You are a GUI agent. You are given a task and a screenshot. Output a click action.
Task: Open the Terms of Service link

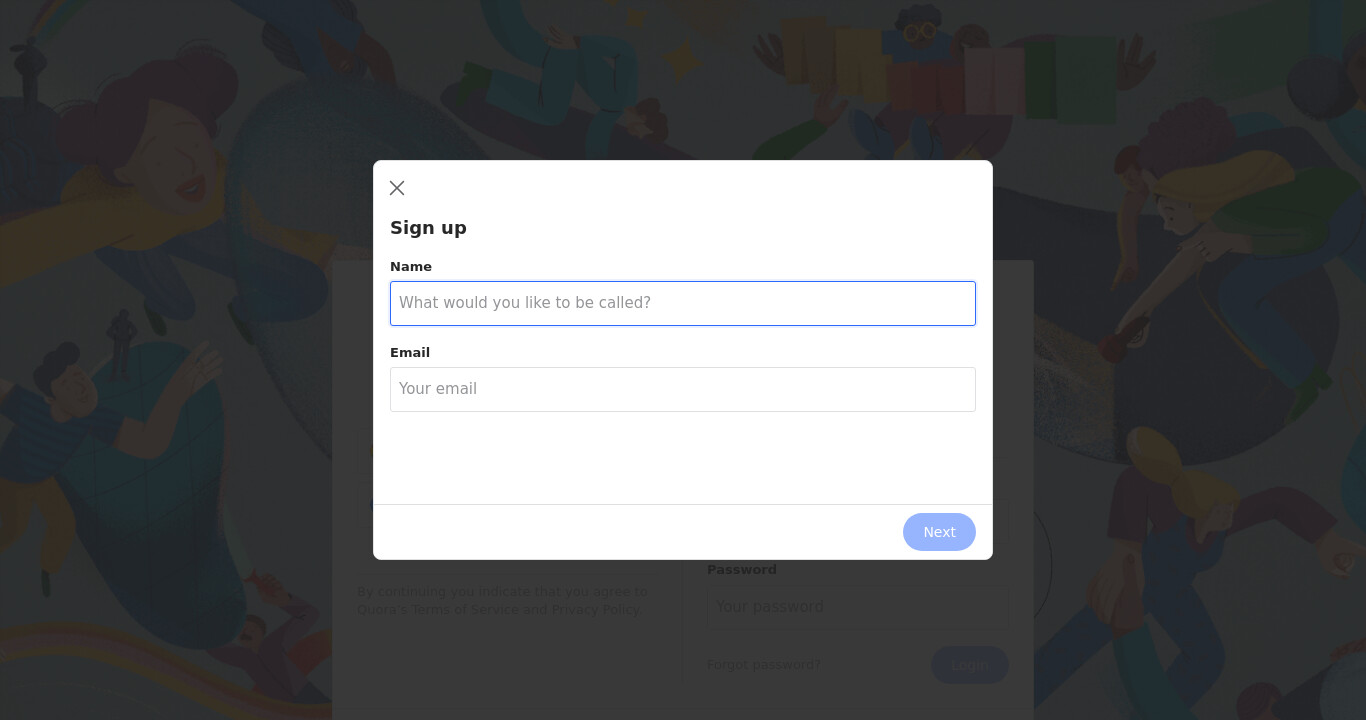[x=465, y=610]
